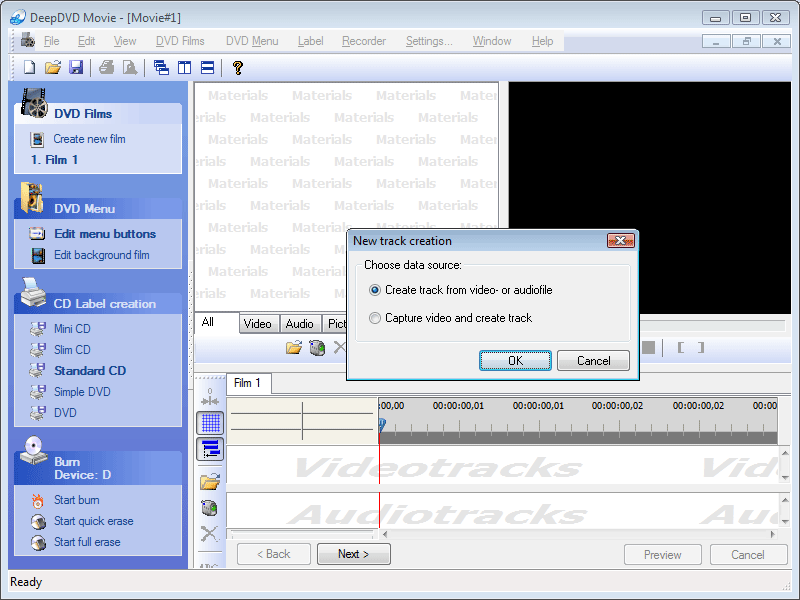Click the Edit menu buttons icon

[x=37, y=234]
